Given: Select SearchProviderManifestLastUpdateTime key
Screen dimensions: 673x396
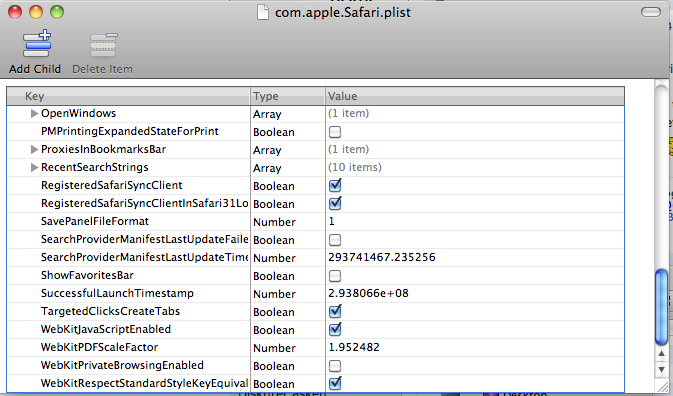Looking at the screenshot, I should pos(145,257).
